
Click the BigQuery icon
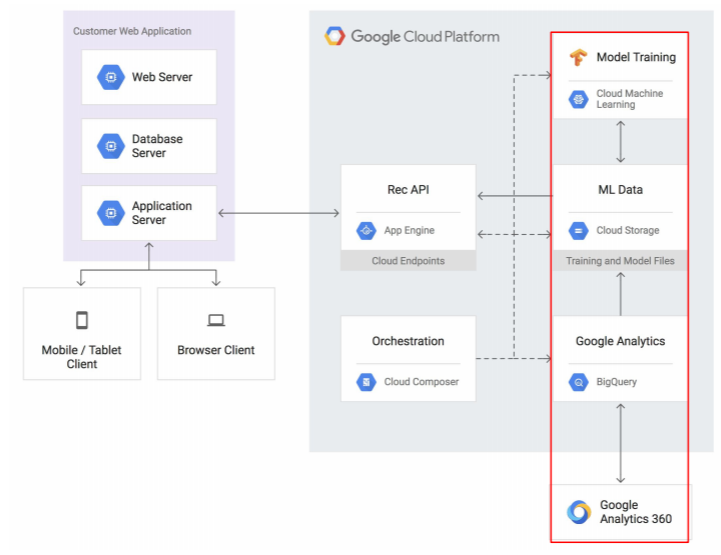[578, 382]
